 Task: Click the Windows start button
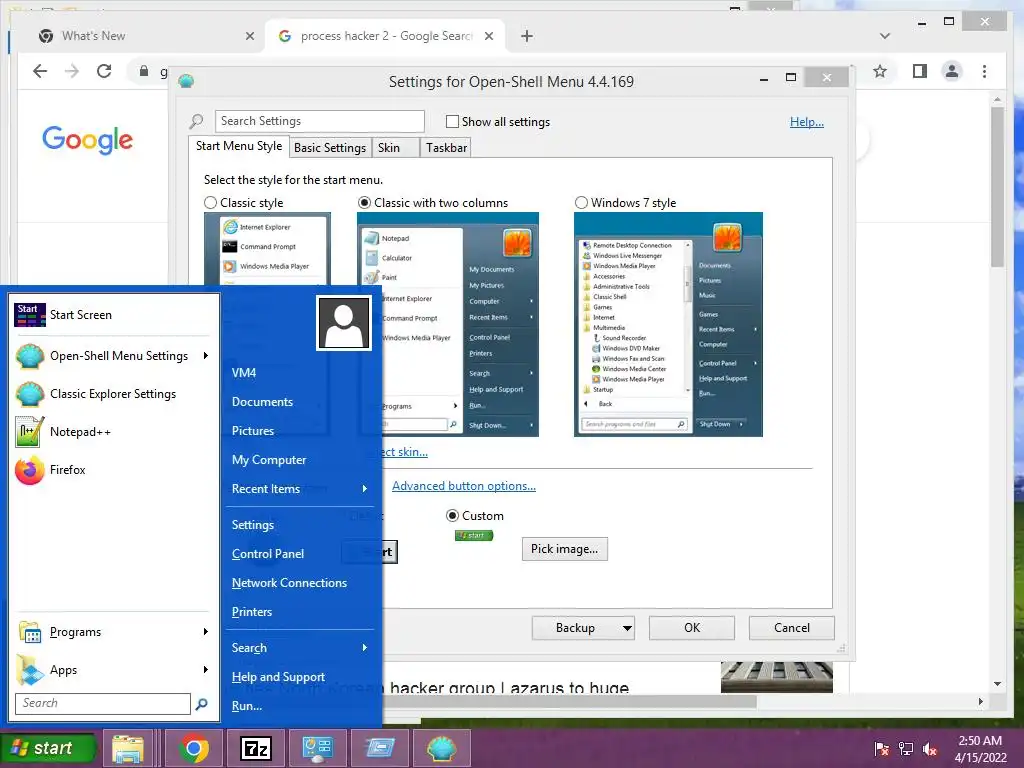pos(48,748)
